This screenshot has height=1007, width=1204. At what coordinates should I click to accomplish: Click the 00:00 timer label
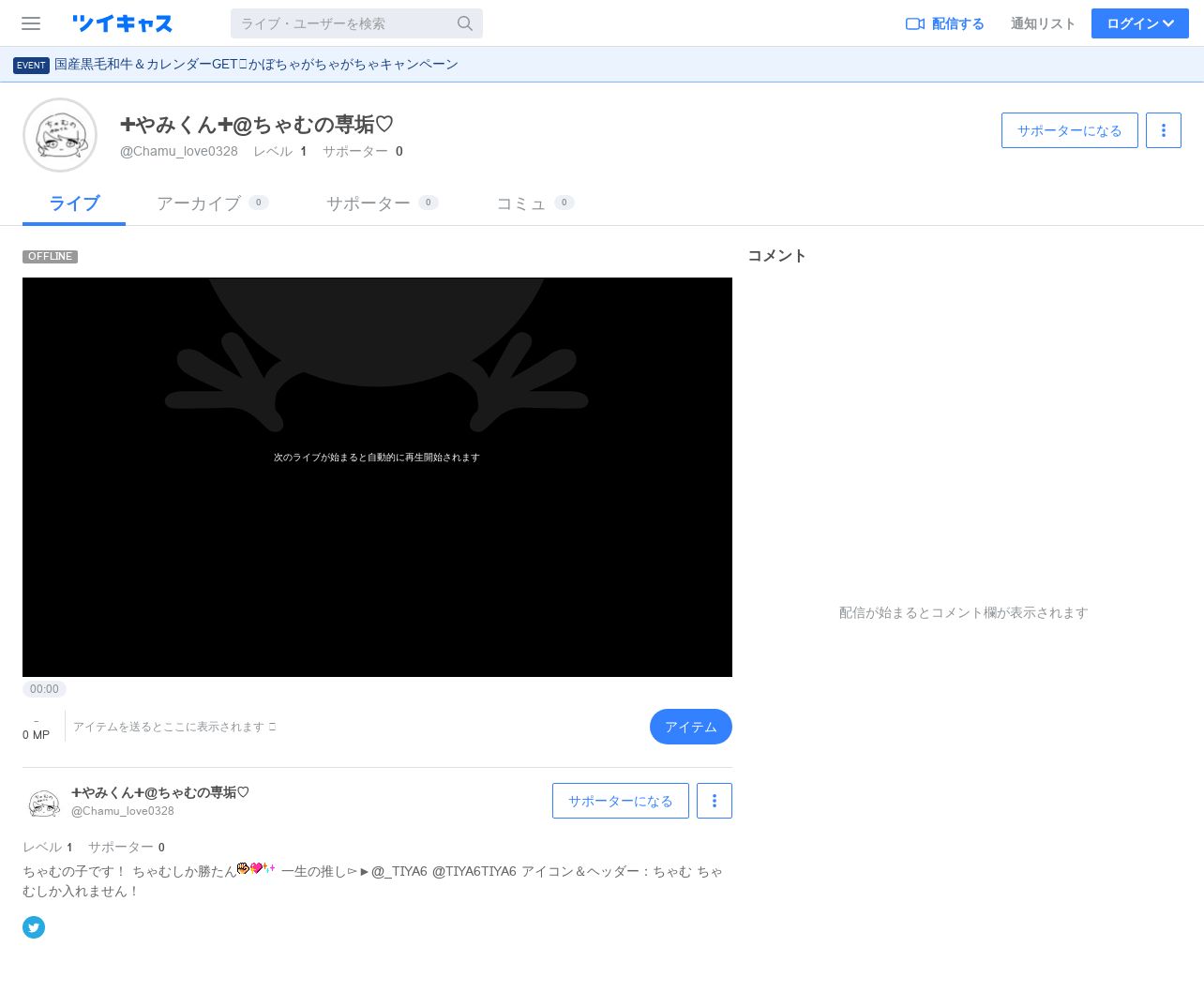tap(44, 689)
